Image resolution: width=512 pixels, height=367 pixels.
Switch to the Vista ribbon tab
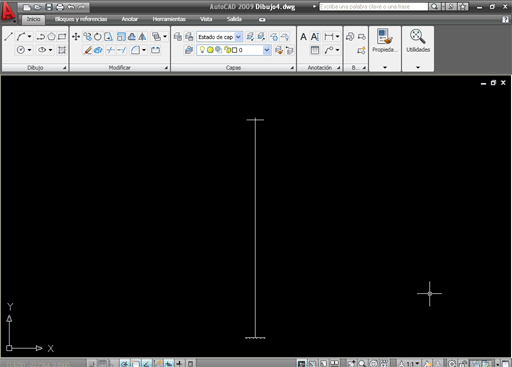pyautogui.click(x=206, y=19)
